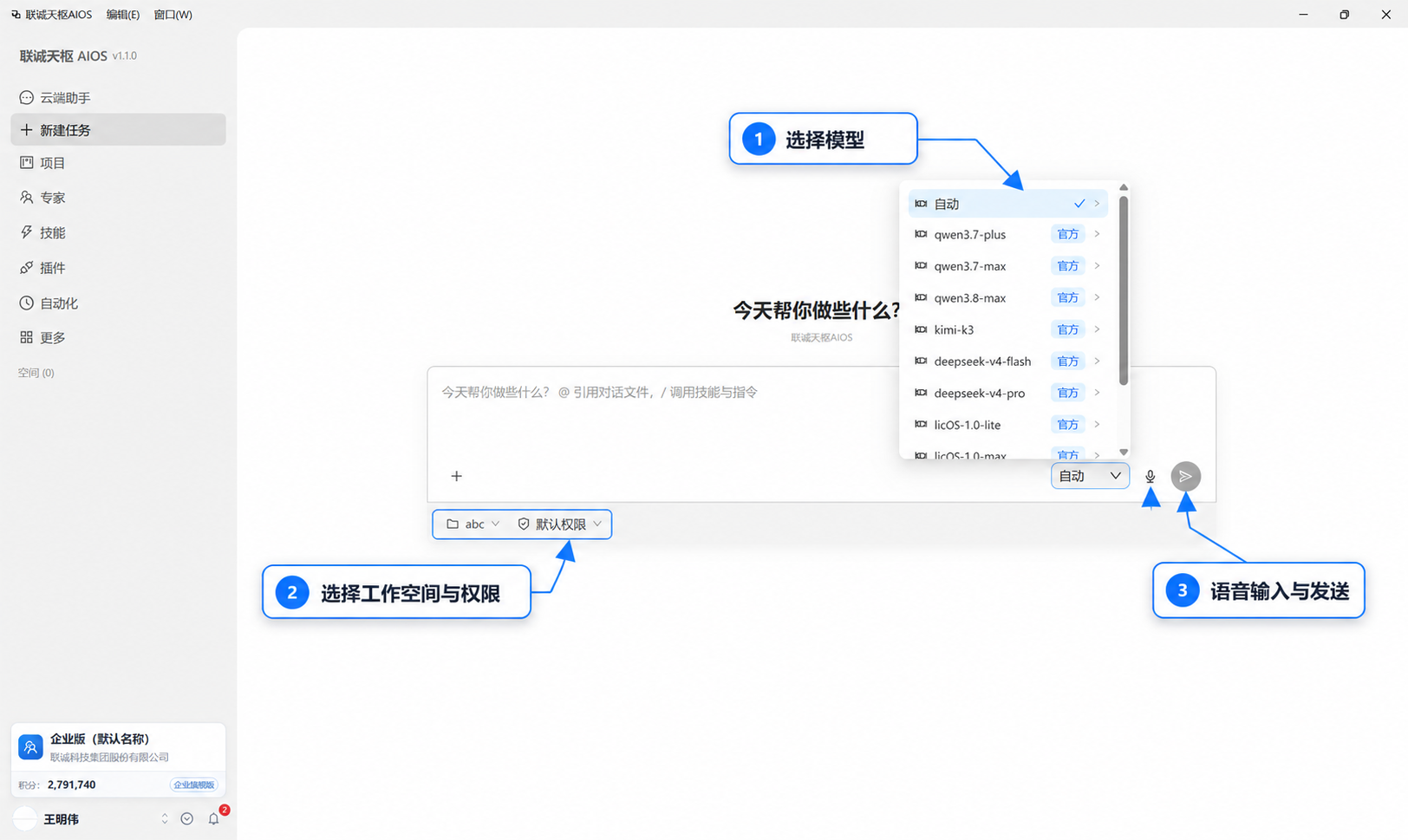
Task: Select the kimi-k3 model
Action: (1007, 329)
